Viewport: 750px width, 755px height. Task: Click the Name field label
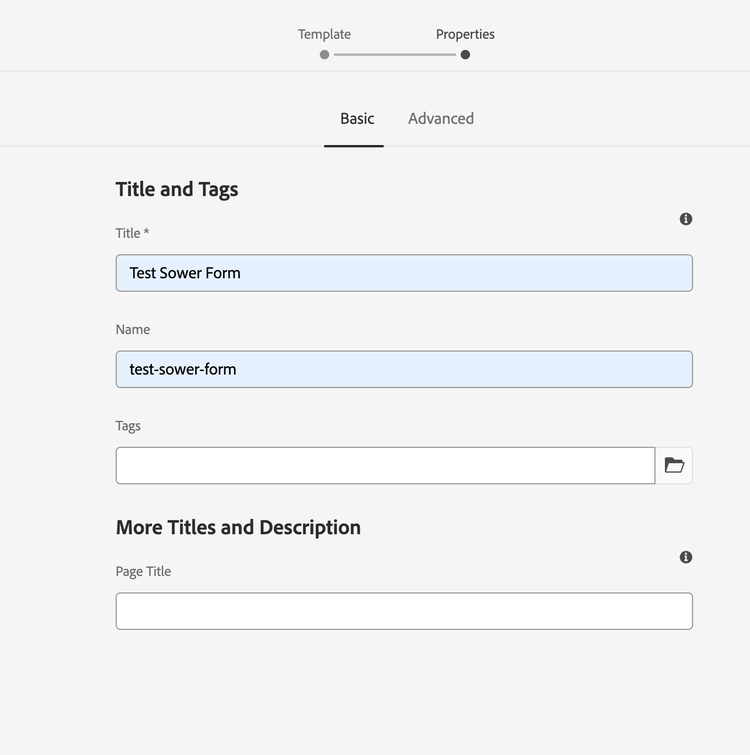133,329
